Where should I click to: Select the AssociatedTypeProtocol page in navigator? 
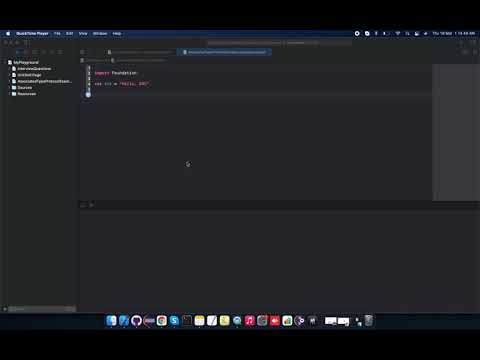(44, 81)
